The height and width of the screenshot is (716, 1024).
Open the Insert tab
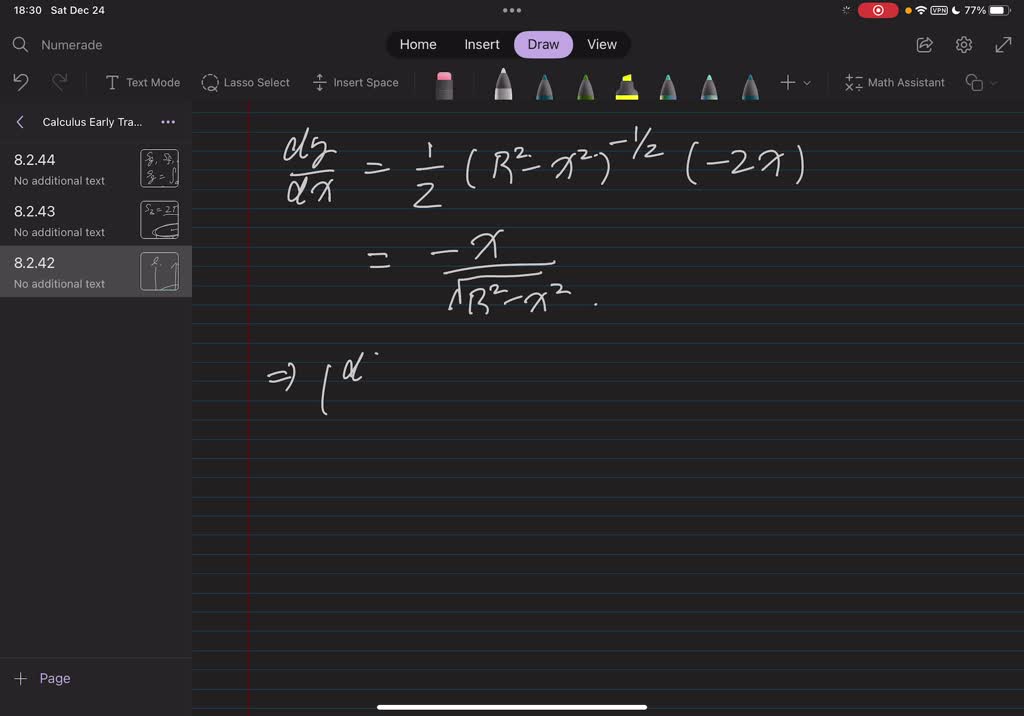(x=481, y=44)
